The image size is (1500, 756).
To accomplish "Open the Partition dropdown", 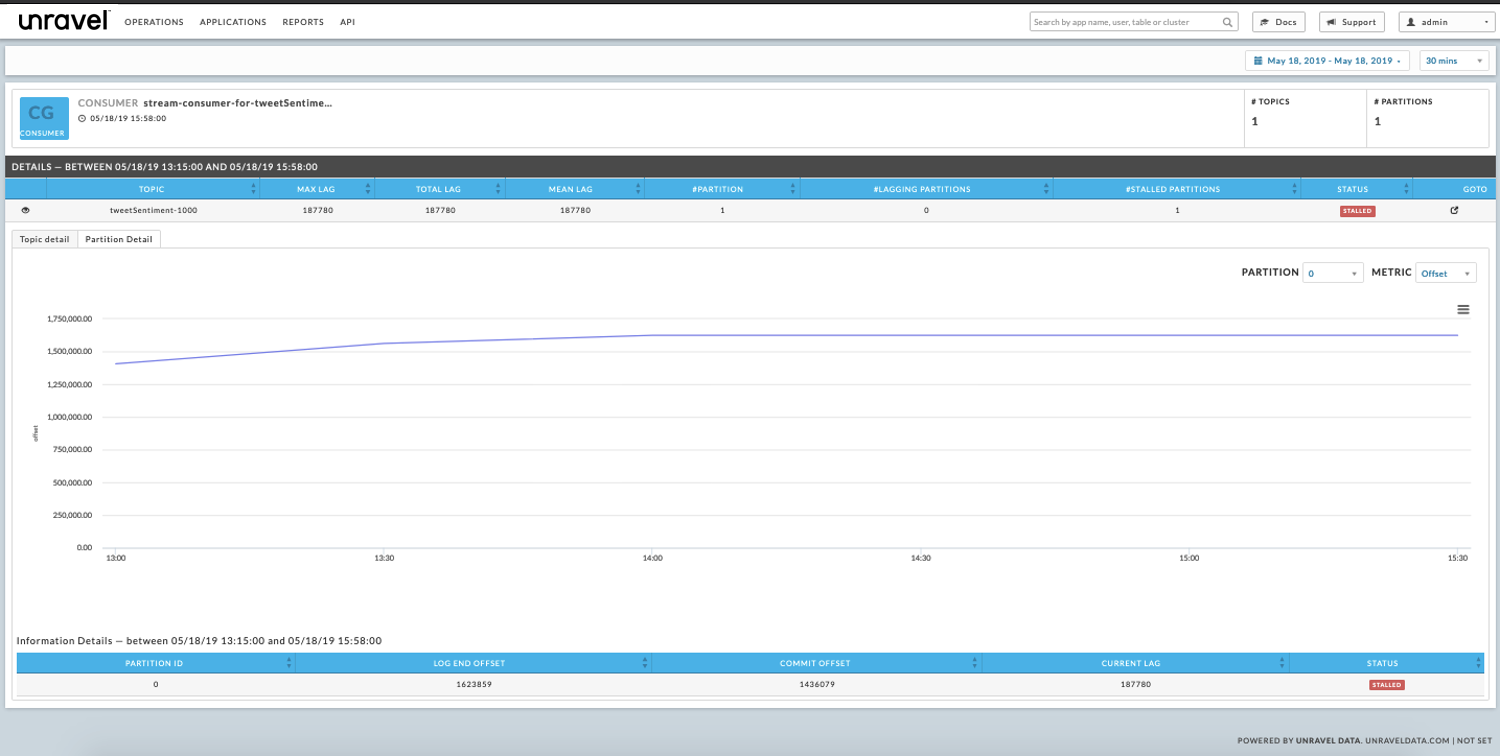I will point(1332,273).
